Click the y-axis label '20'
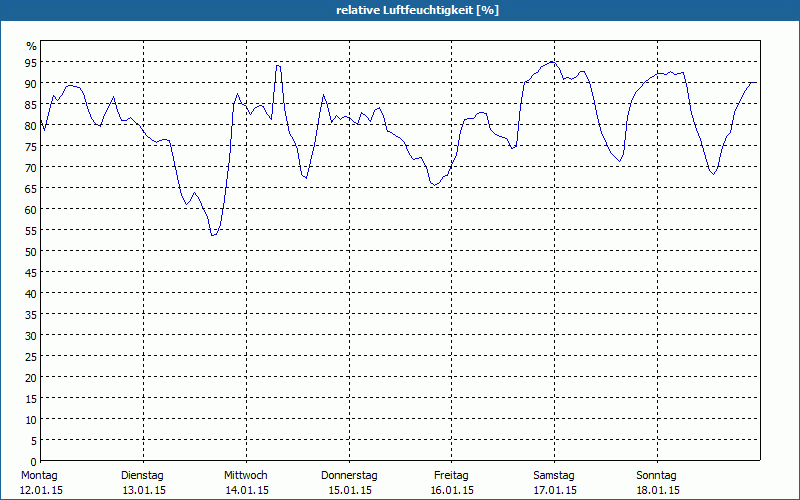The height and width of the screenshot is (500, 800). tap(31, 378)
